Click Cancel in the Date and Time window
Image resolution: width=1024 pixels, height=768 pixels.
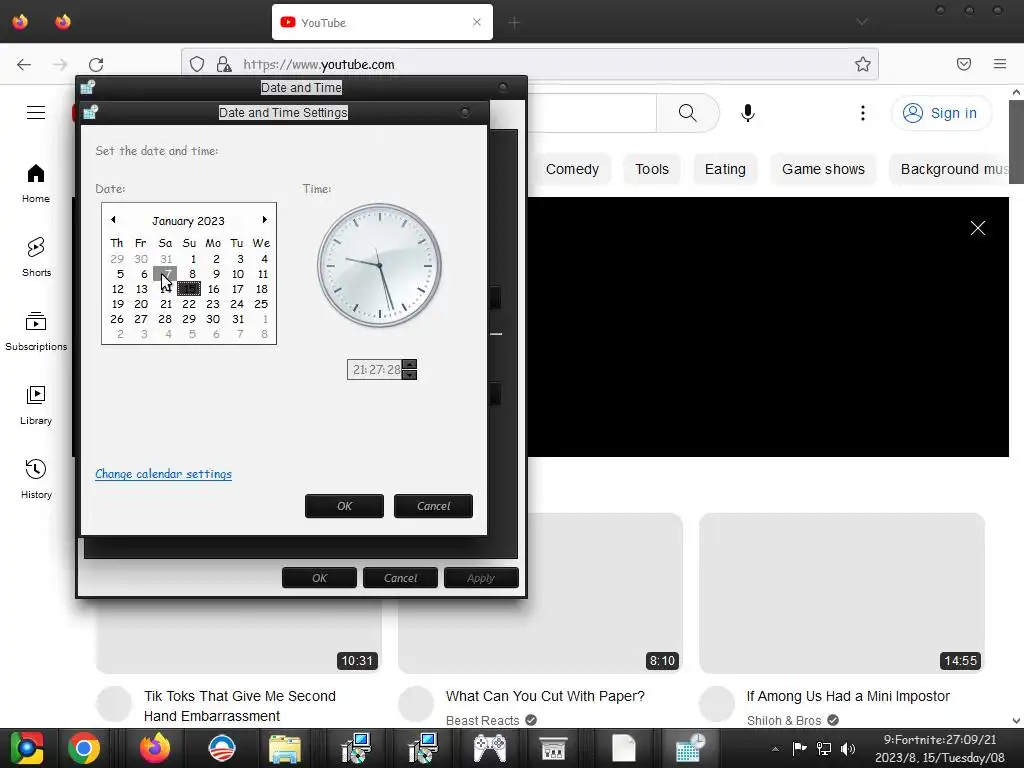[400, 578]
